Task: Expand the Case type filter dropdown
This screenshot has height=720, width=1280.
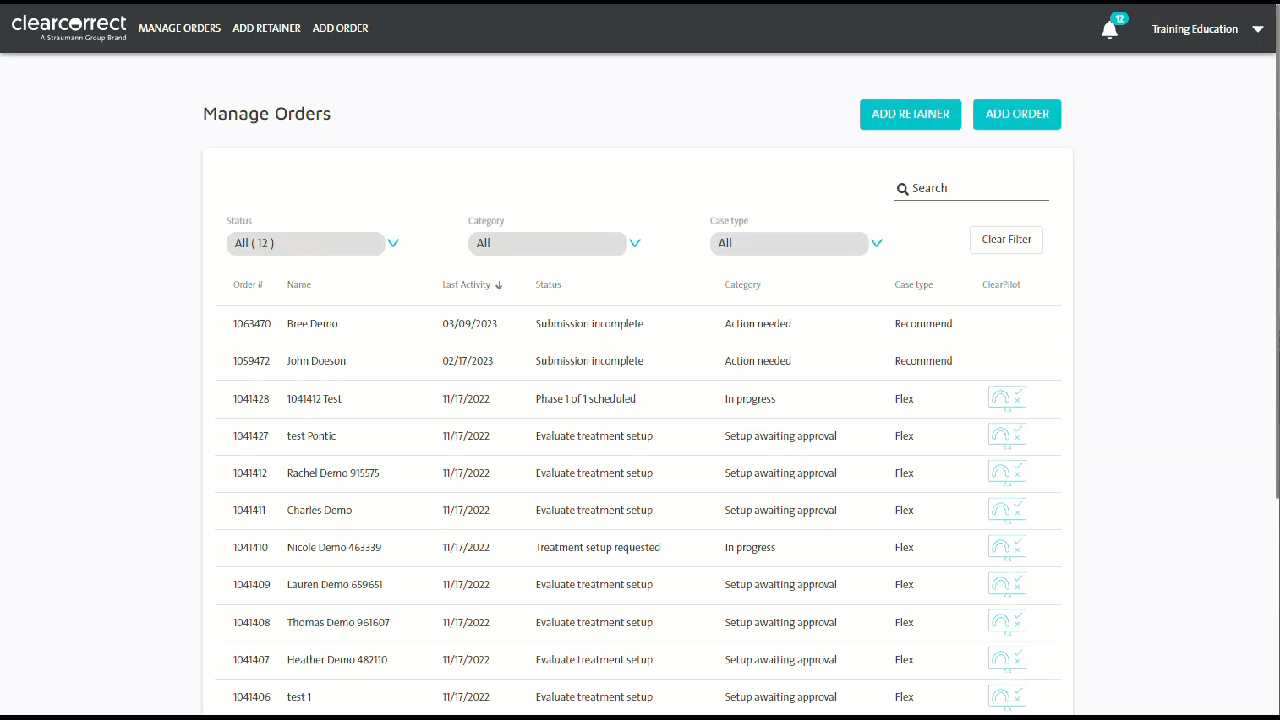Action: coord(877,243)
